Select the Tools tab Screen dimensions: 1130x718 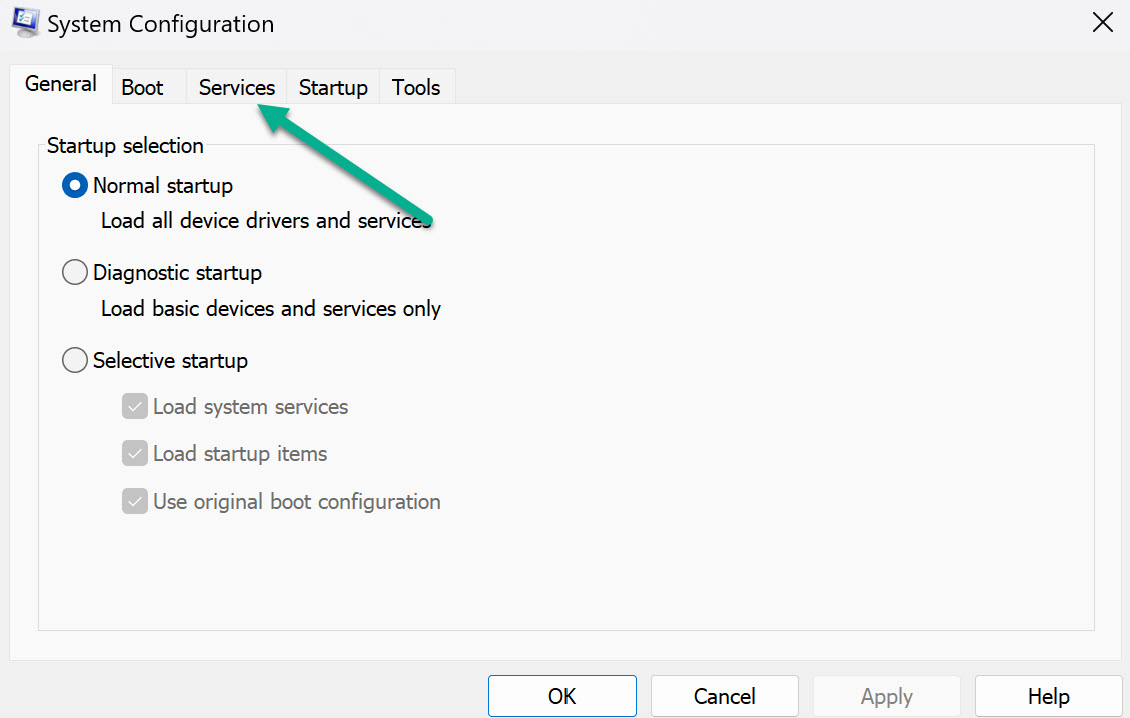pyautogui.click(x=416, y=87)
